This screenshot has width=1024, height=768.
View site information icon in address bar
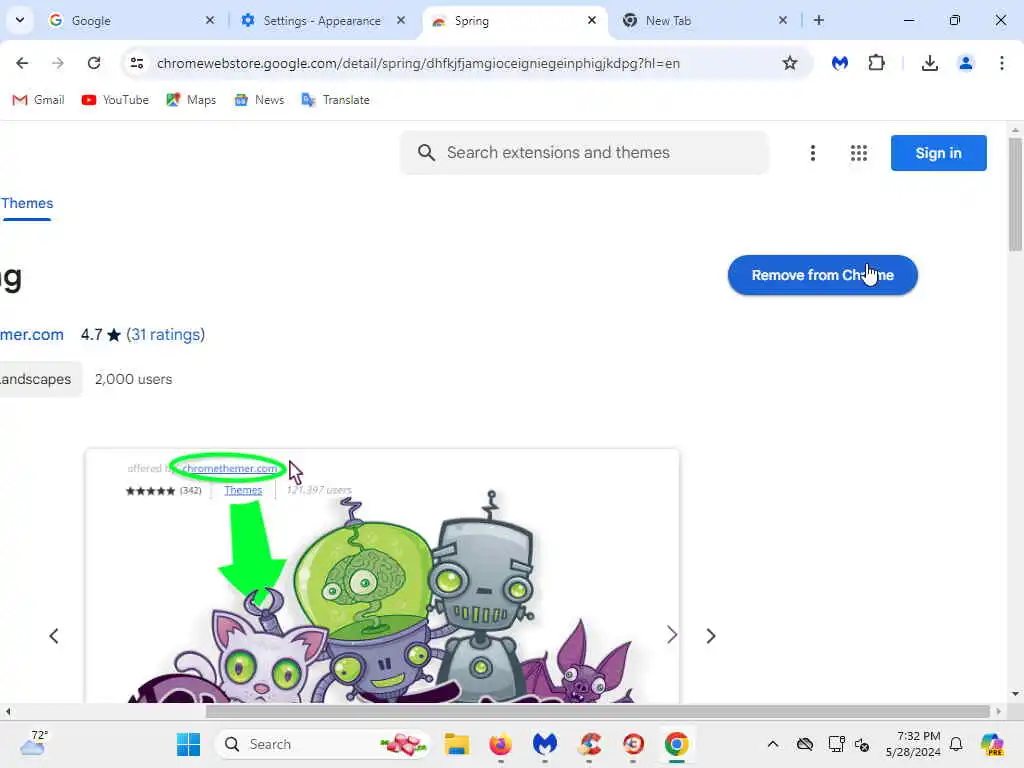pyautogui.click(x=136, y=63)
